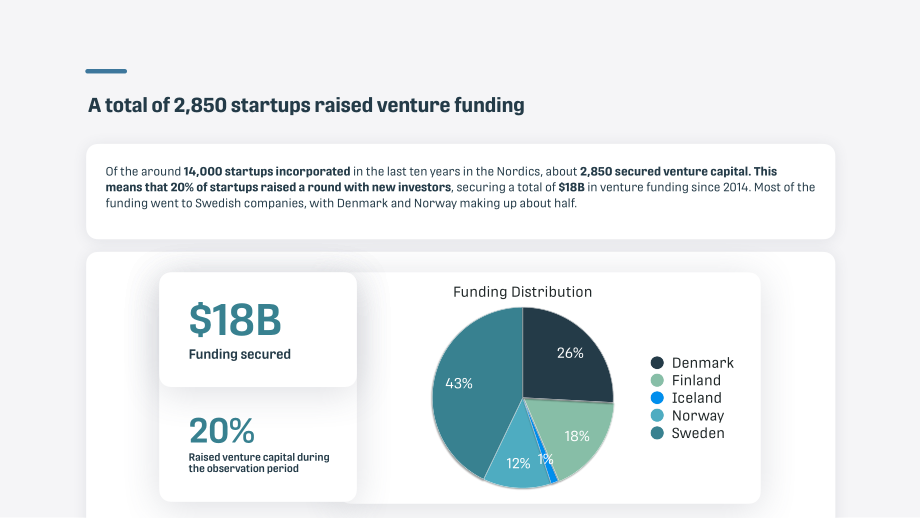Viewport: 920px width, 518px height.
Task: Click the Iceland legend color dot
Action: [657, 398]
